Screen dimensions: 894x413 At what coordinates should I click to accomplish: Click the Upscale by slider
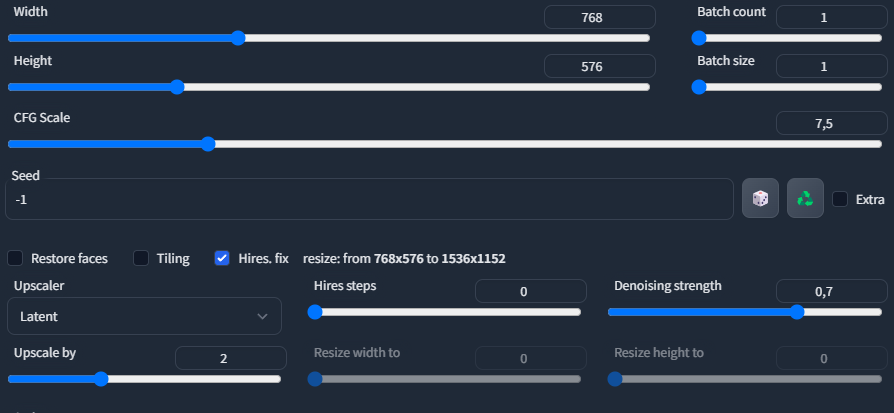(144, 379)
